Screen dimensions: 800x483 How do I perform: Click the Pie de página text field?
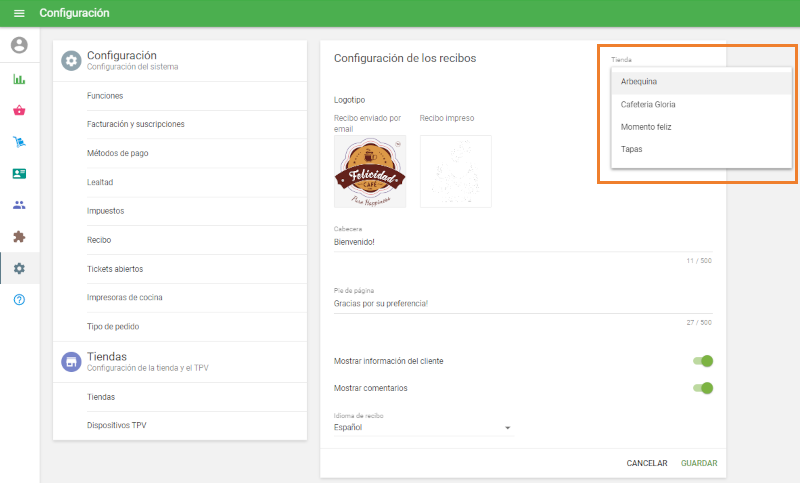[522, 303]
